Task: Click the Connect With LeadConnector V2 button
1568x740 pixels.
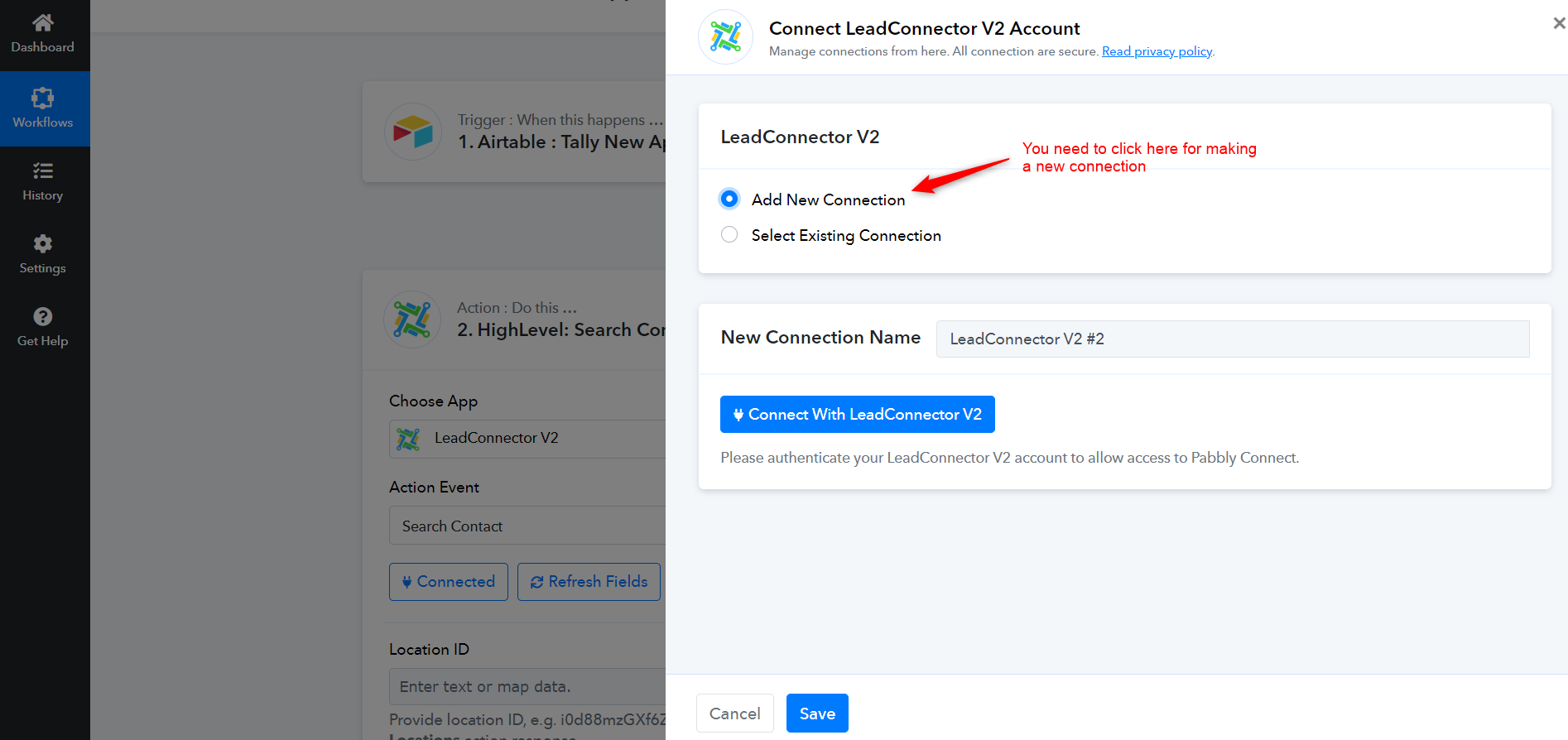Action: pos(857,414)
